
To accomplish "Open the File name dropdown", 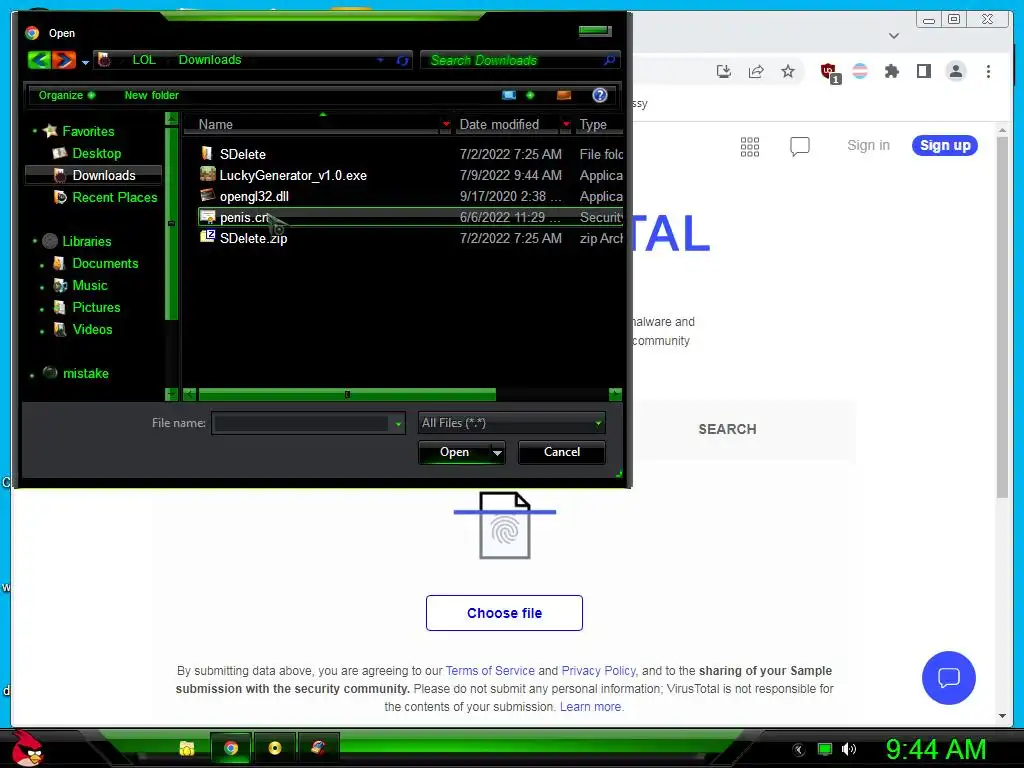I will [398, 424].
